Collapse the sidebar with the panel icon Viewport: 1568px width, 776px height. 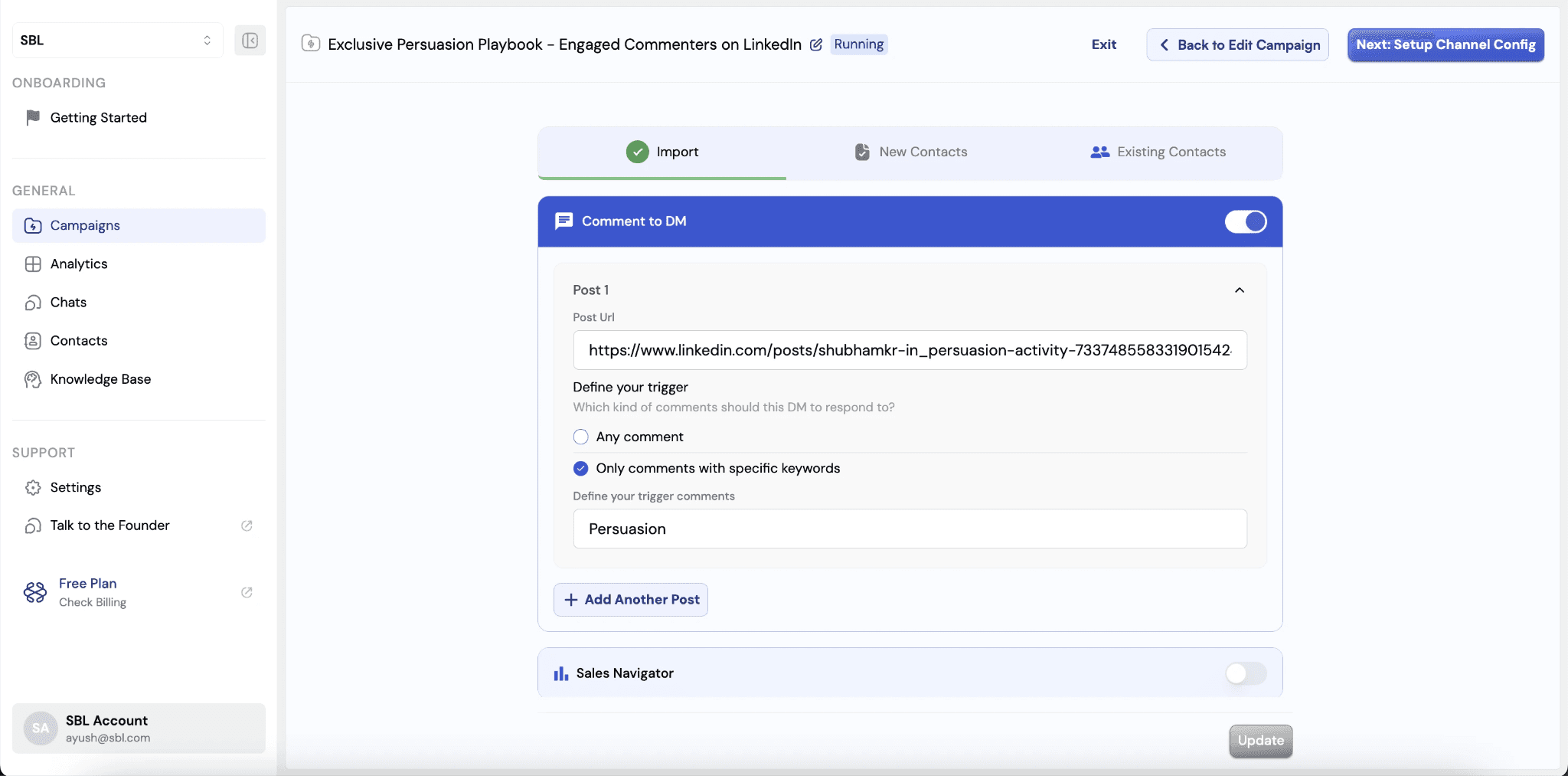coord(250,40)
